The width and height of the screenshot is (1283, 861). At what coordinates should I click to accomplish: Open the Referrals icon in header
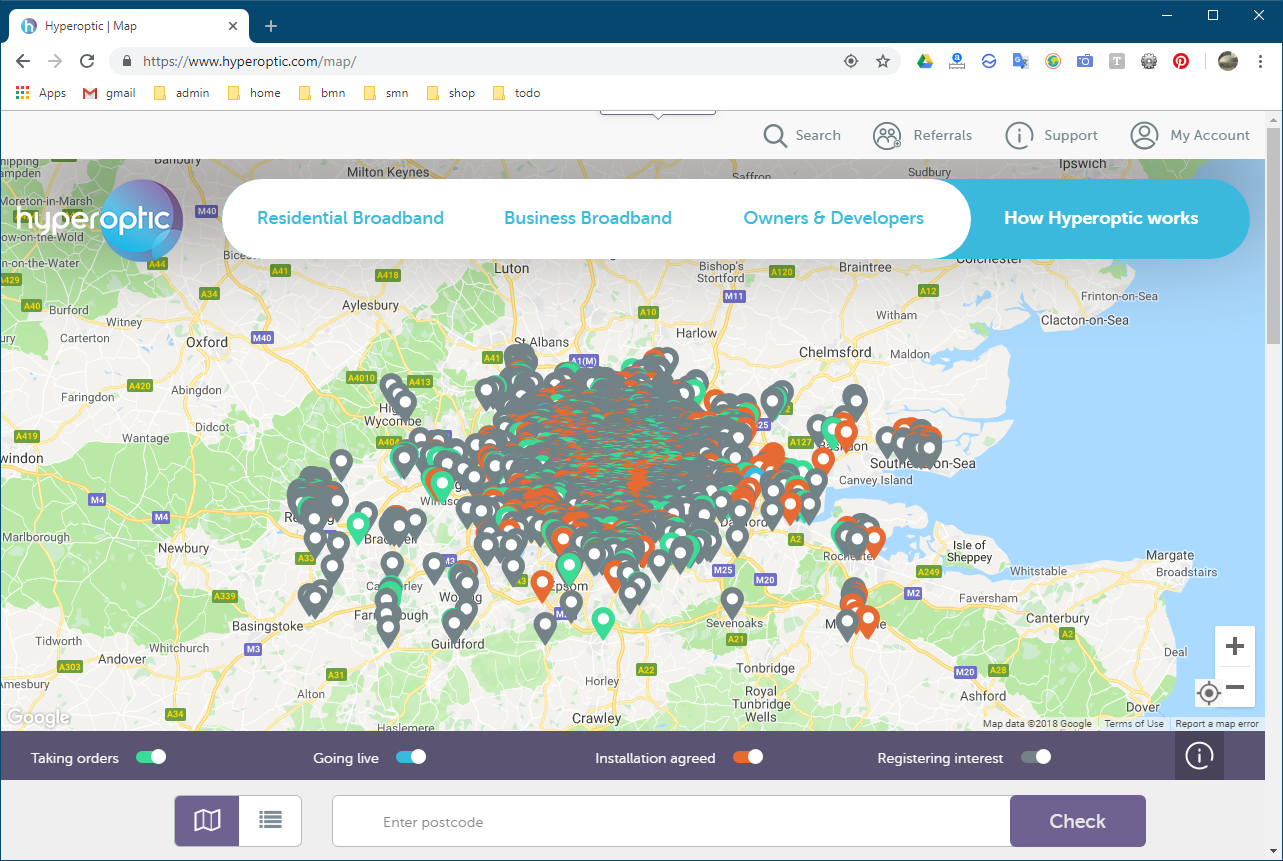pyautogui.click(x=887, y=135)
